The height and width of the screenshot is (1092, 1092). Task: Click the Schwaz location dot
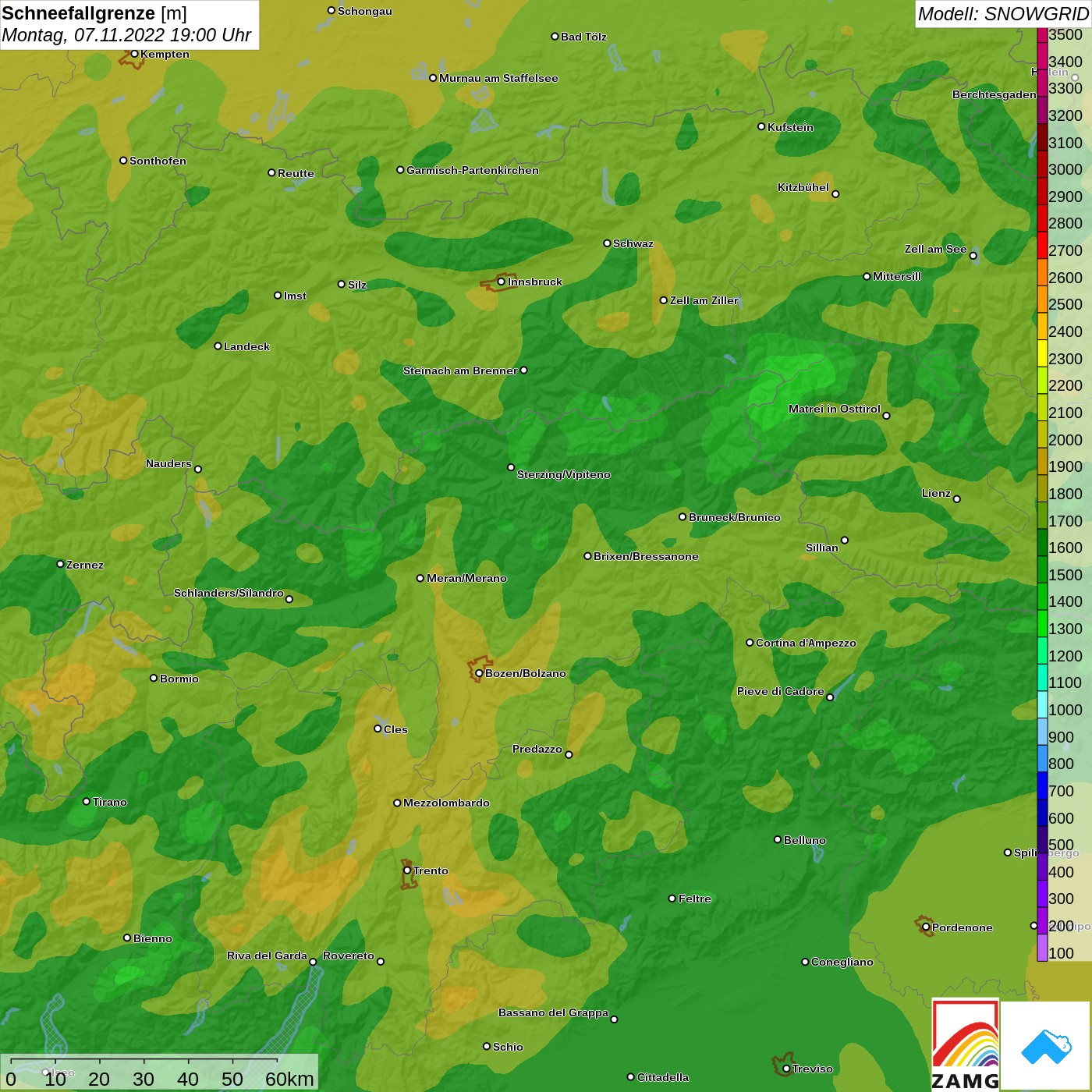point(607,243)
